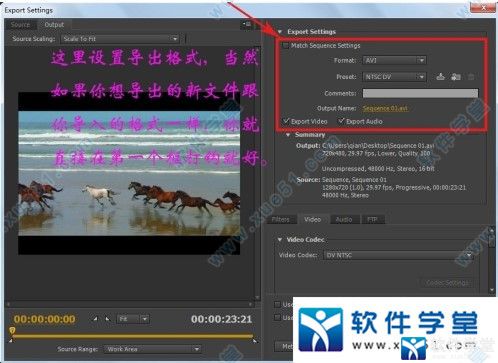Open the Source Scaling dropdown
This screenshot has width=498, height=363.
tap(120, 39)
